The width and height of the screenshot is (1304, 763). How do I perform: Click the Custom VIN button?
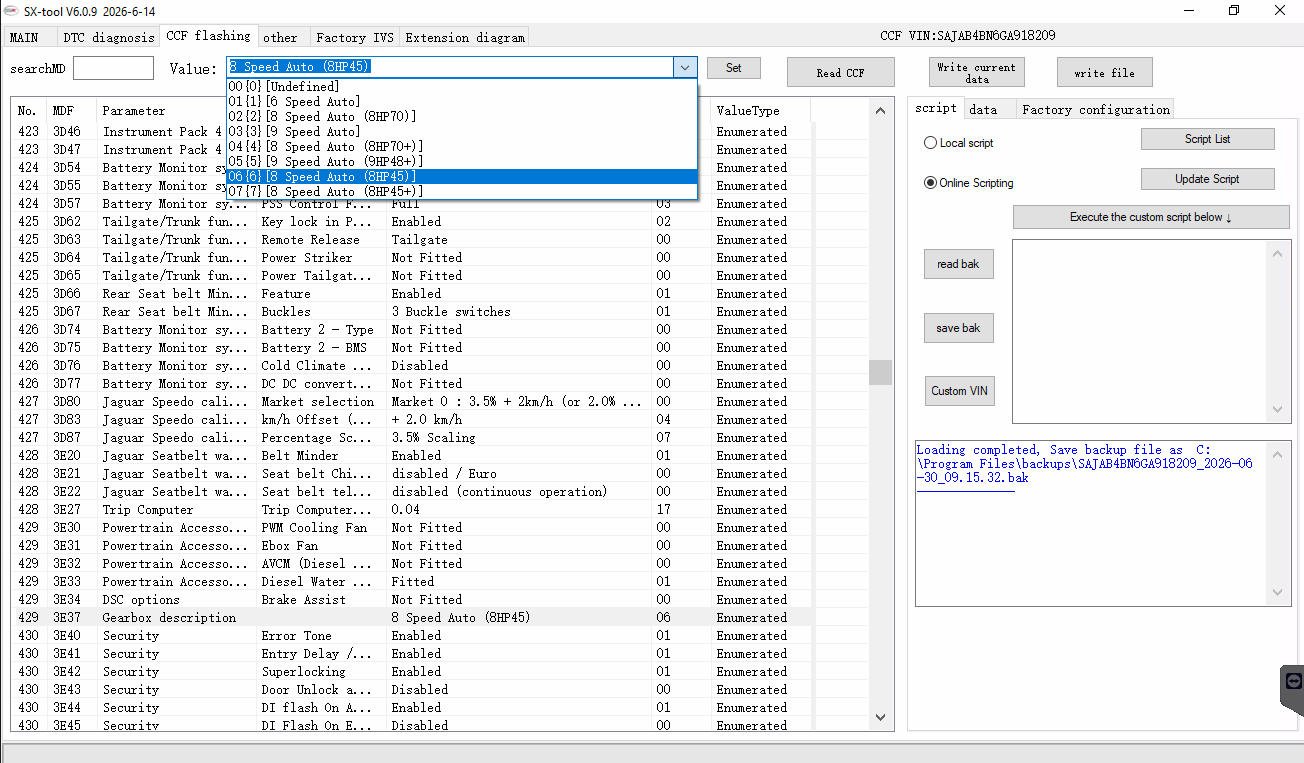pos(960,391)
